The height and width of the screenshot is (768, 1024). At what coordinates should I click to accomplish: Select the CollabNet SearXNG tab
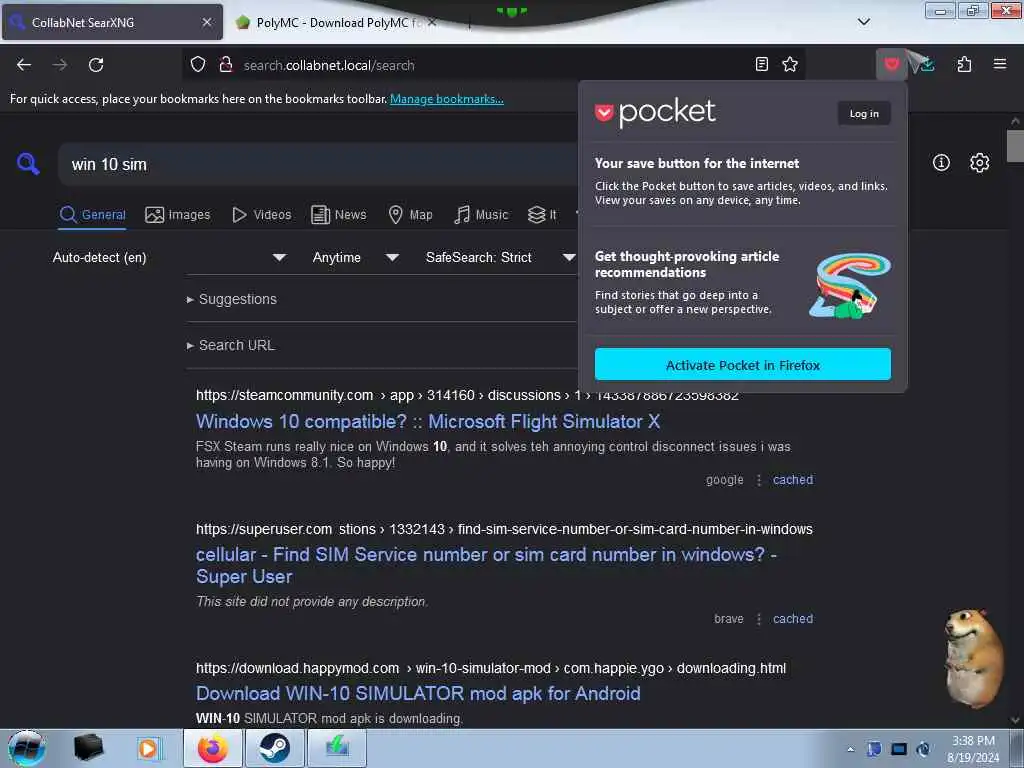tap(112, 22)
